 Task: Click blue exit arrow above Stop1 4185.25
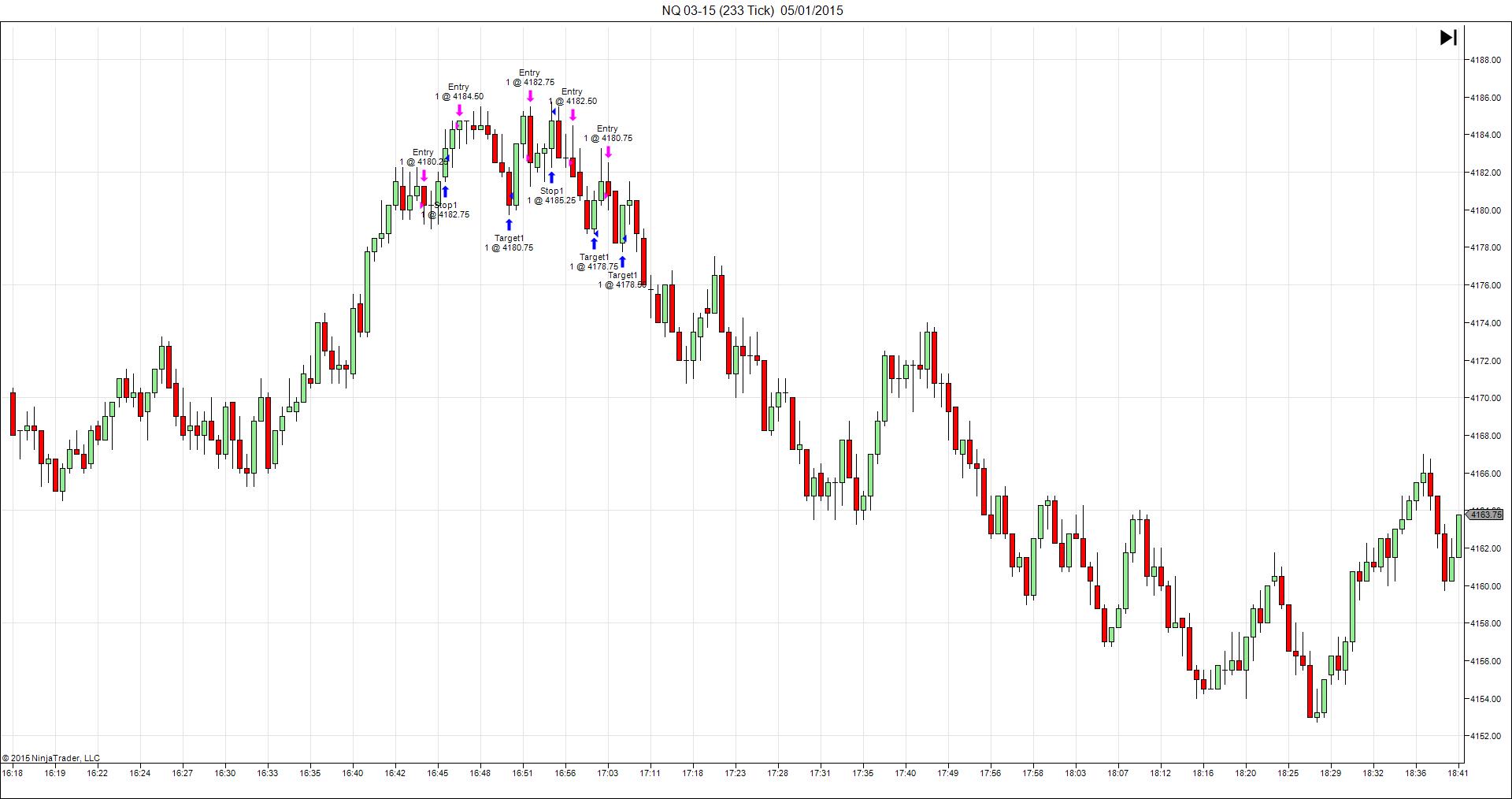click(x=551, y=177)
